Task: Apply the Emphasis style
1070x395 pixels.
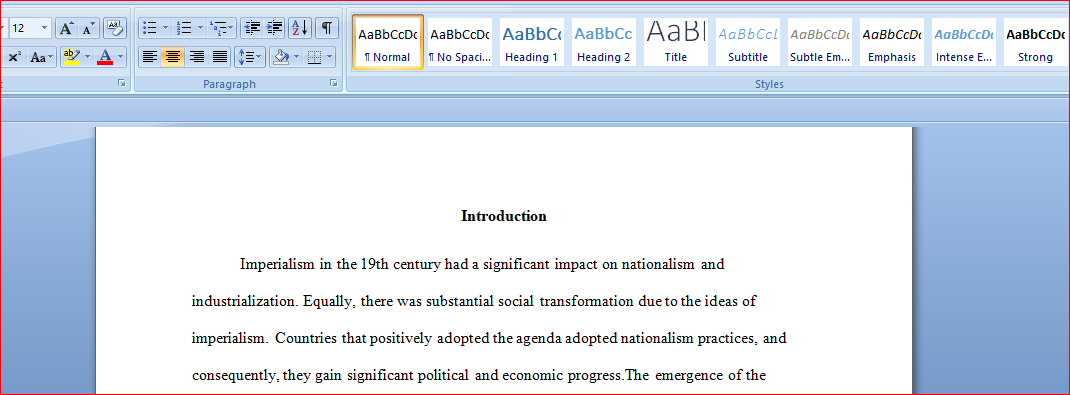Action: click(x=892, y=42)
